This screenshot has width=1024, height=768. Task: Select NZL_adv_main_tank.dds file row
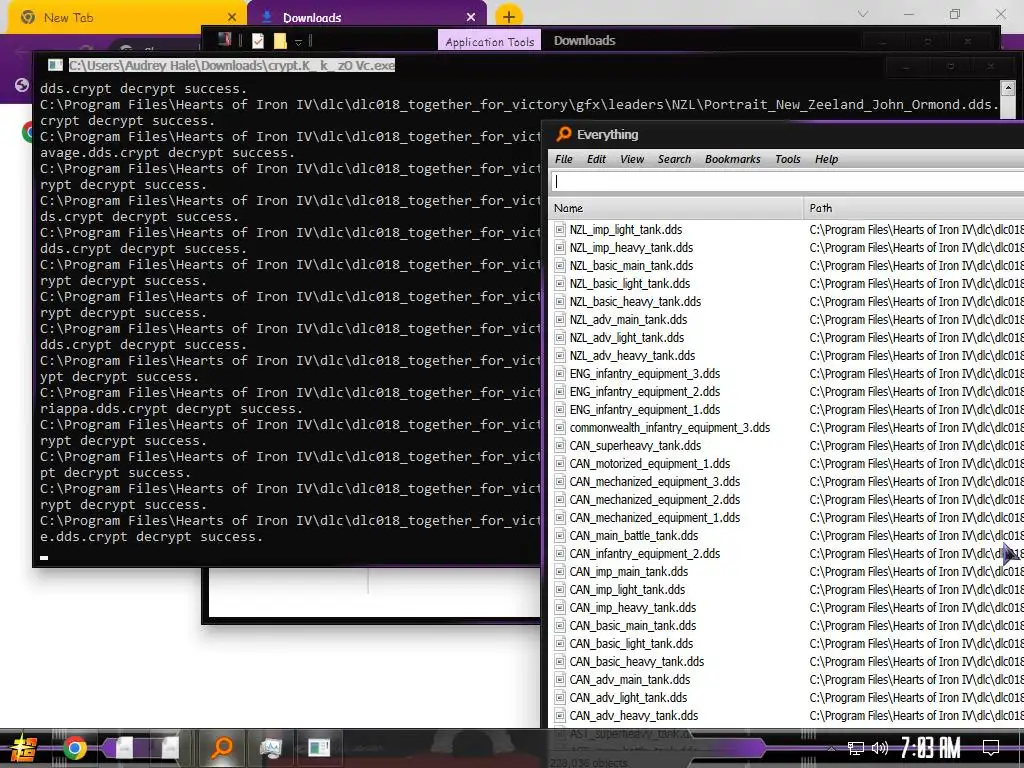click(786, 319)
